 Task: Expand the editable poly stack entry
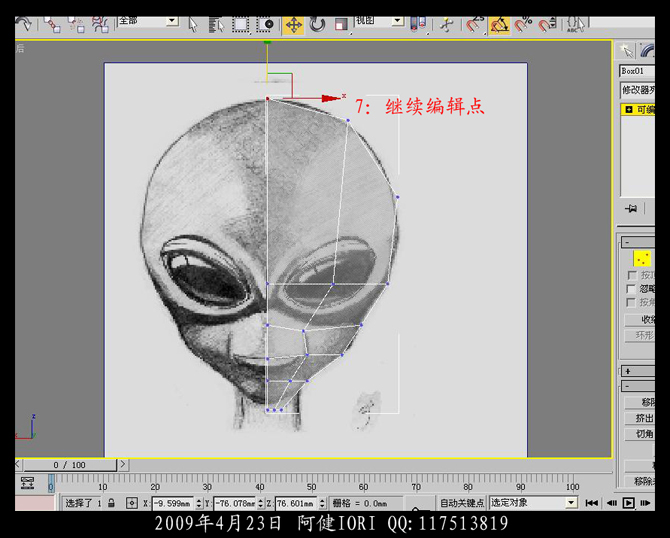coord(628,110)
